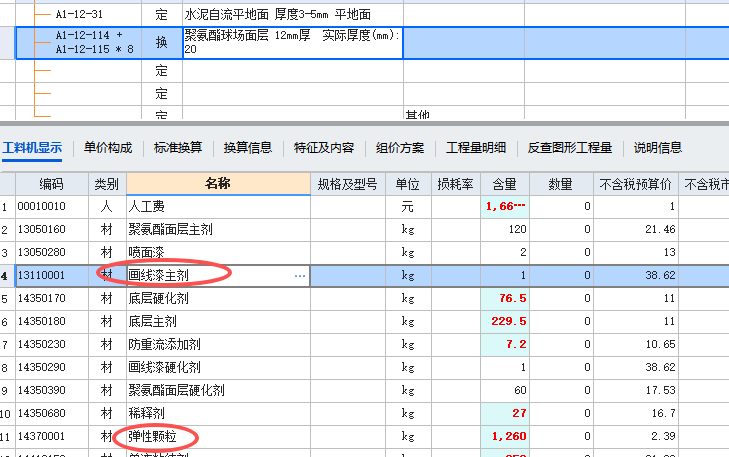Select the 画线漆硬化剂 name cell

click(218, 367)
